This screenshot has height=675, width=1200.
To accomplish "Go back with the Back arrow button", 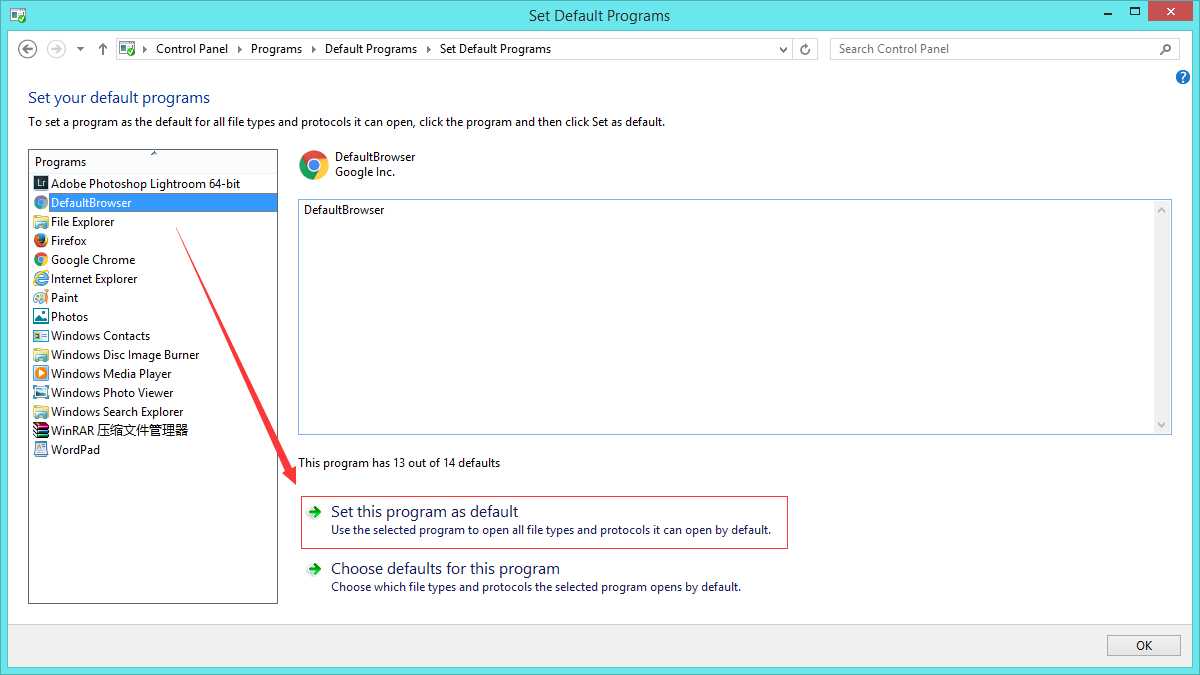I will coord(28,49).
